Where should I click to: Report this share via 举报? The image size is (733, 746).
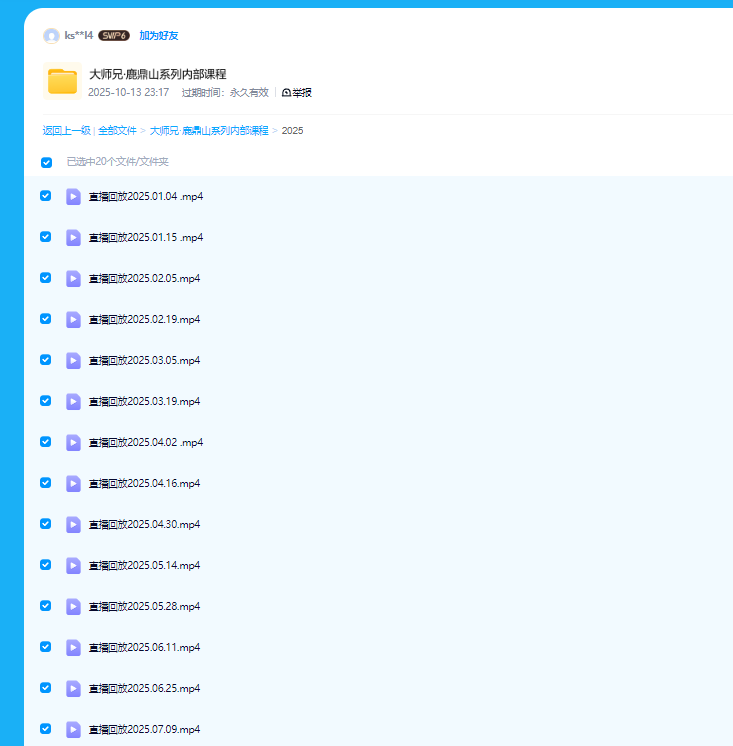(x=297, y=93)
